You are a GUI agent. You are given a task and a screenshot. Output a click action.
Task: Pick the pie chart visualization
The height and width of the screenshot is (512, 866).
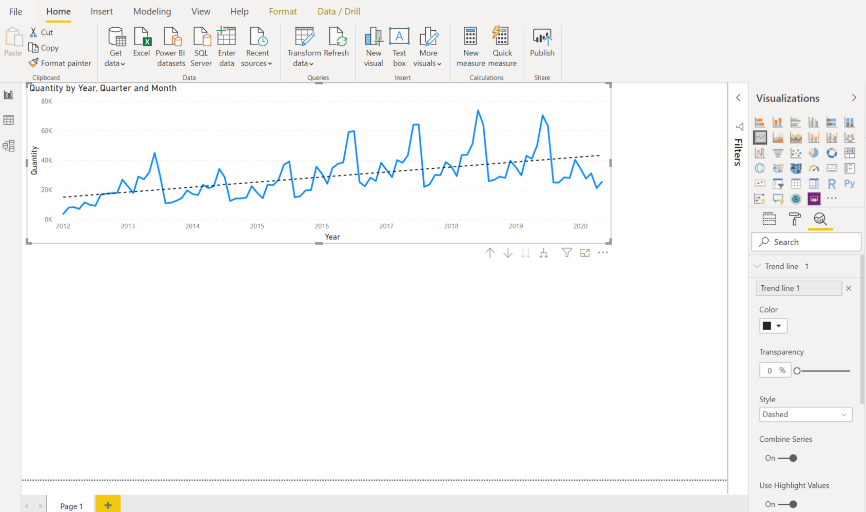(814, 153)
